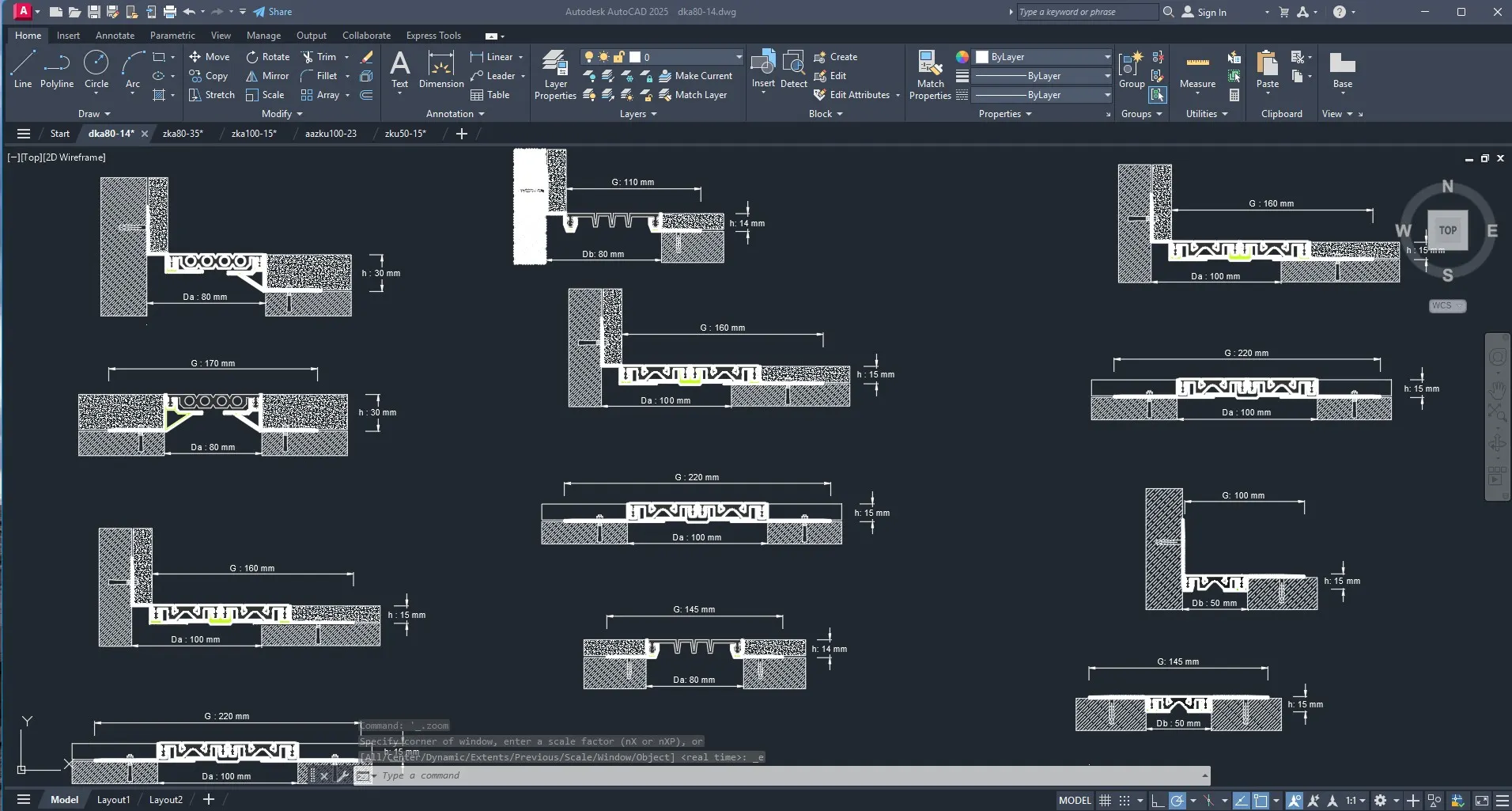Toggle Ortho mode
Image resolution: width=1512 pixels, height=811 pixels.
pos(1157,800)
